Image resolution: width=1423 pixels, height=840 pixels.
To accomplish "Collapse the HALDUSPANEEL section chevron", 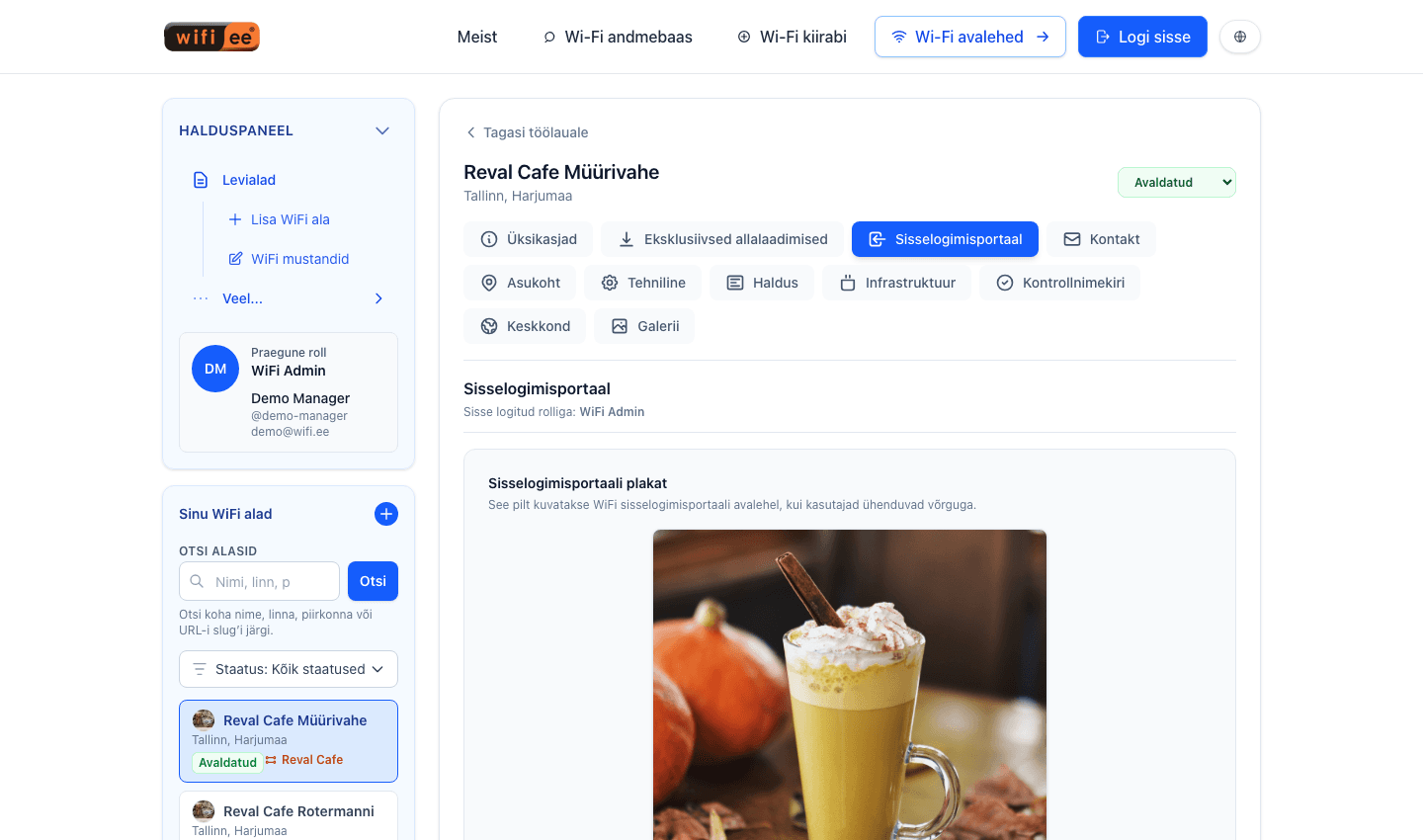I will [382, 130].
